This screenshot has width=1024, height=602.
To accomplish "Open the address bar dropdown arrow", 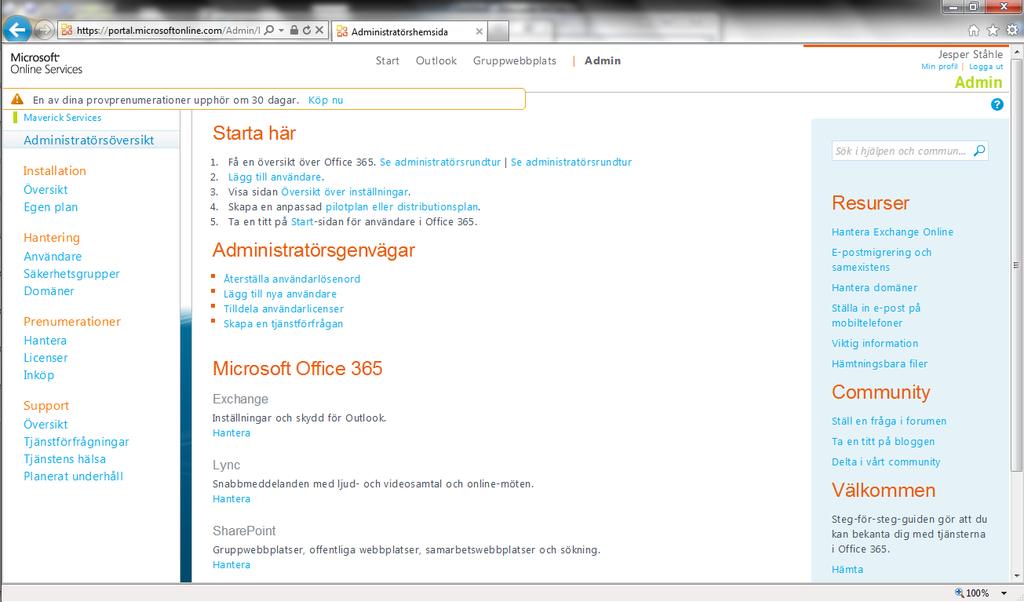I will pos(281,30).
